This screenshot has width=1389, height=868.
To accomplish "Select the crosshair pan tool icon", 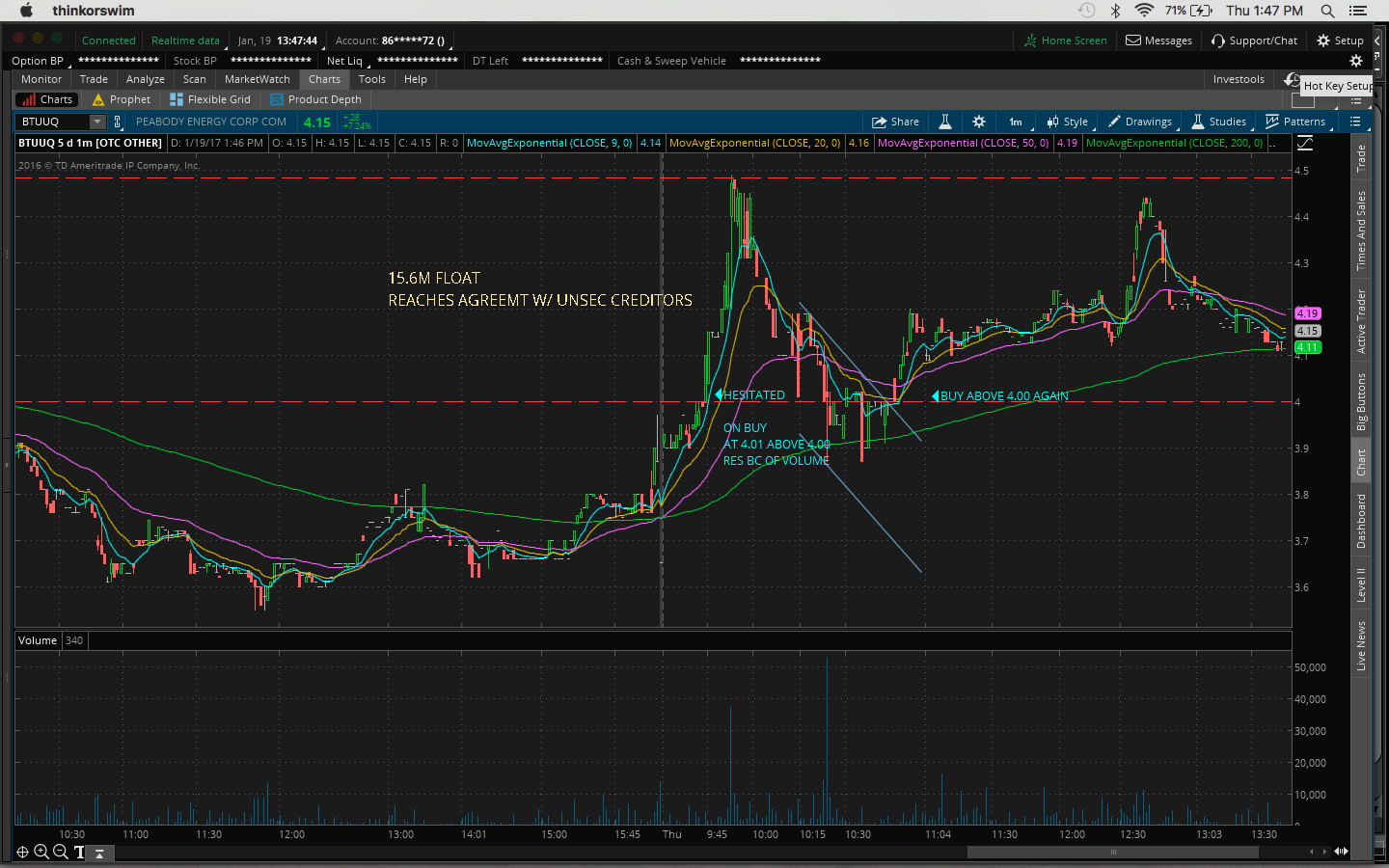I will click(x=23, y=852).
